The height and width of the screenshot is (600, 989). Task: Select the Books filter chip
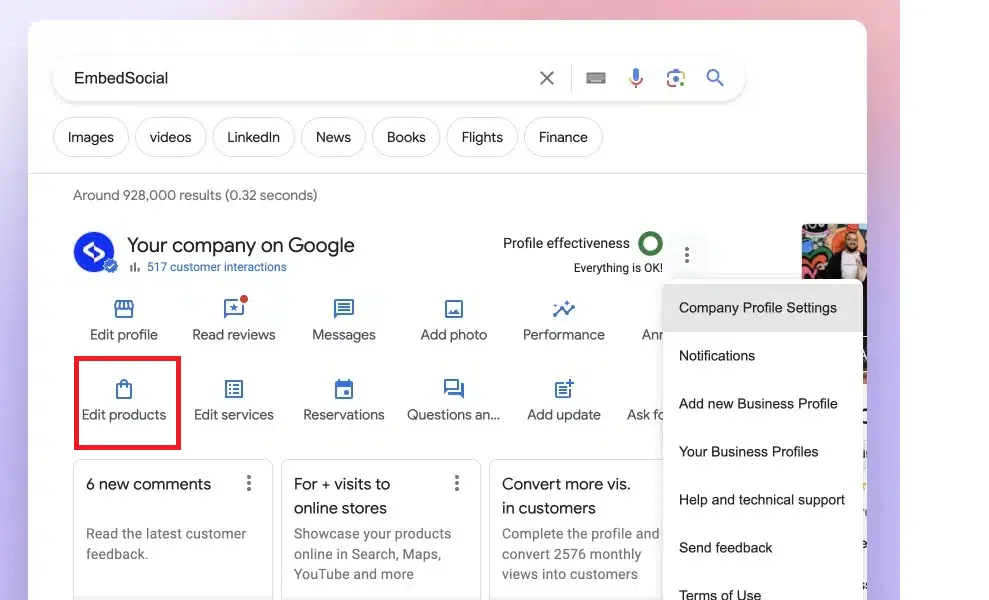[x=406, y=138]
